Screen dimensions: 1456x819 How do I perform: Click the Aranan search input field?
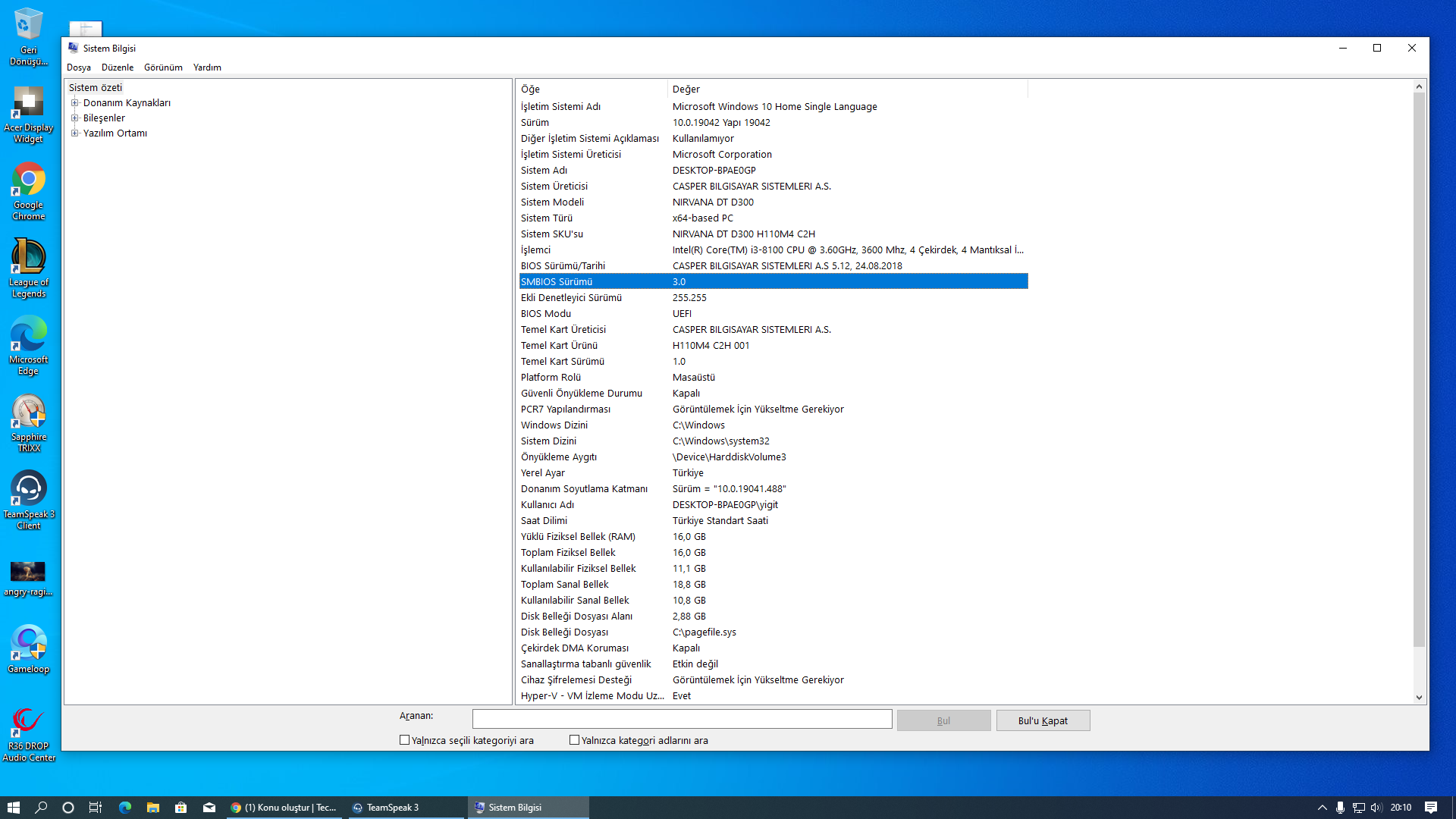(681, 719)
